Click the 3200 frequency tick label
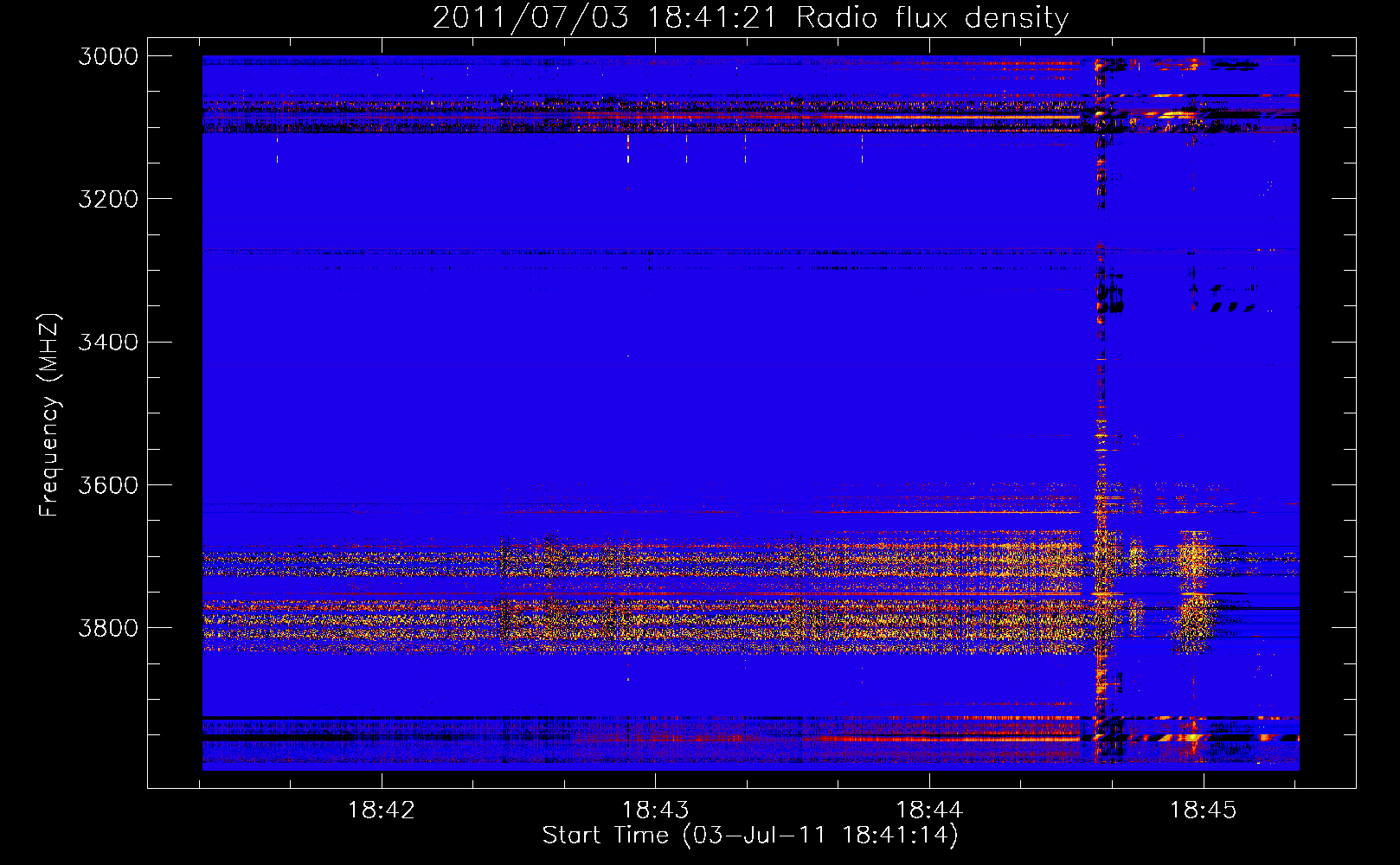The height and width of the screenshot is (865, 1400). tap(108, 199)
